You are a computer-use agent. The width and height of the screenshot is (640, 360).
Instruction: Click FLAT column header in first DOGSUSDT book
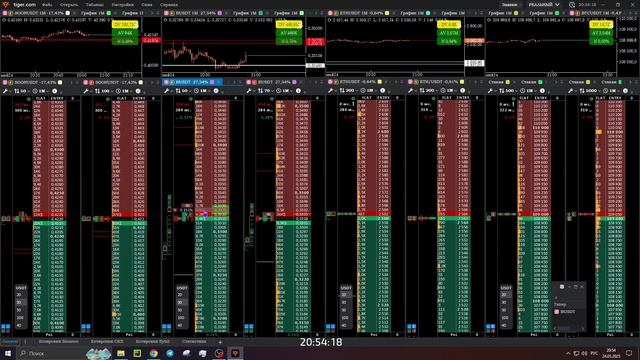(x=40, y=98)
